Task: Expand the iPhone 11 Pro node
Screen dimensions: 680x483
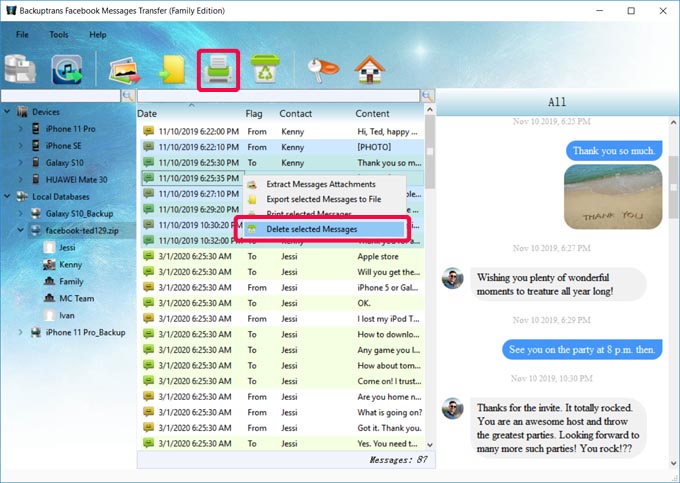Action: (20, 129)
